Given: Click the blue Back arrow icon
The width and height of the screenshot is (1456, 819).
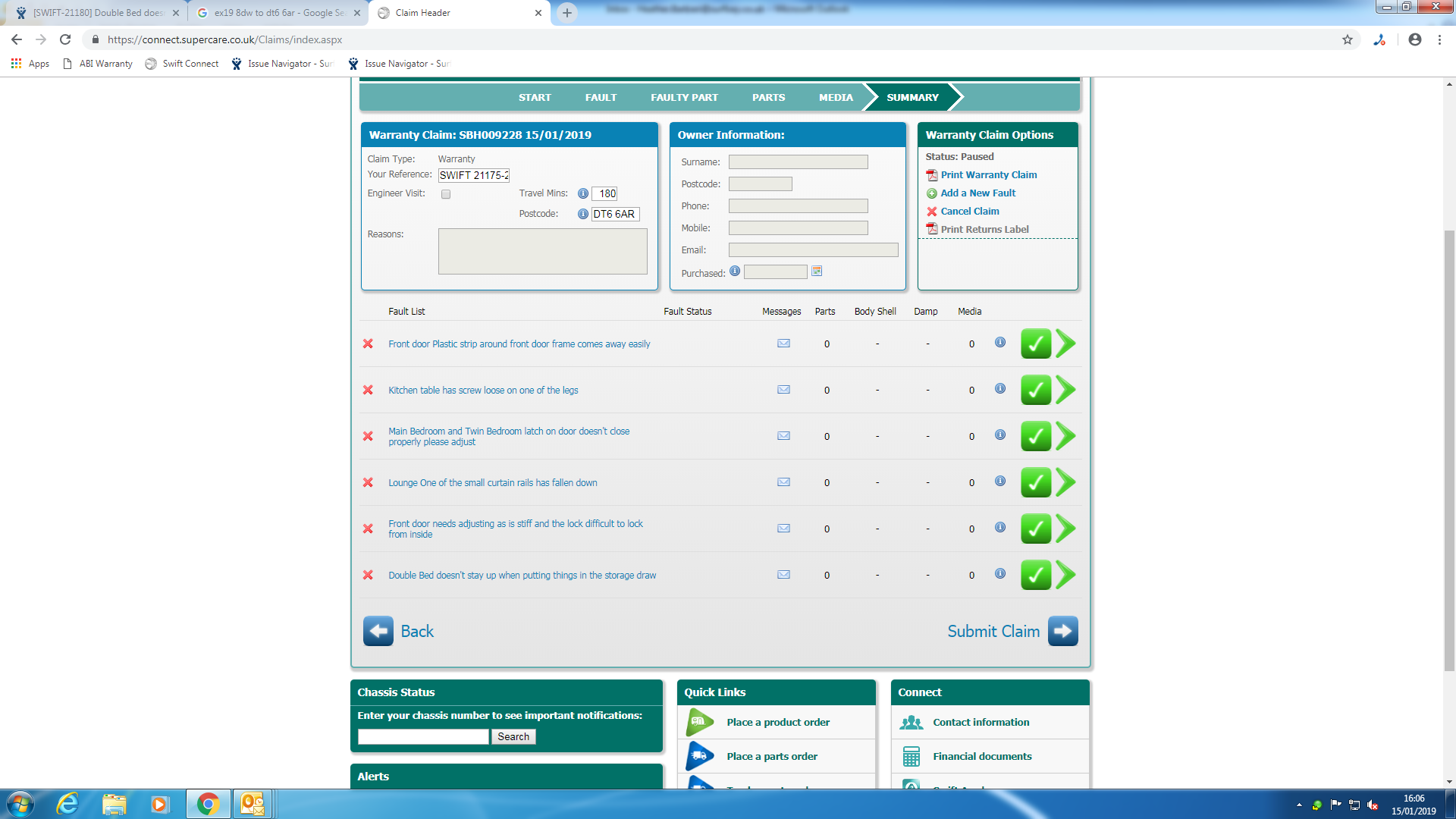Looking at the screenshot, I should point(378,631).
